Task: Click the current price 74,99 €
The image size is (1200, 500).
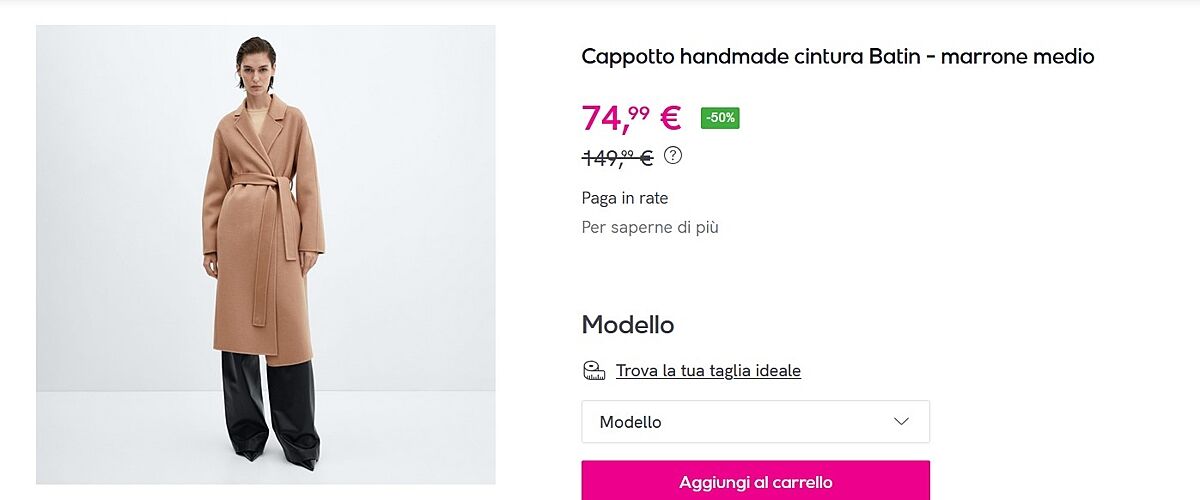Action: (x=630, y=118)
